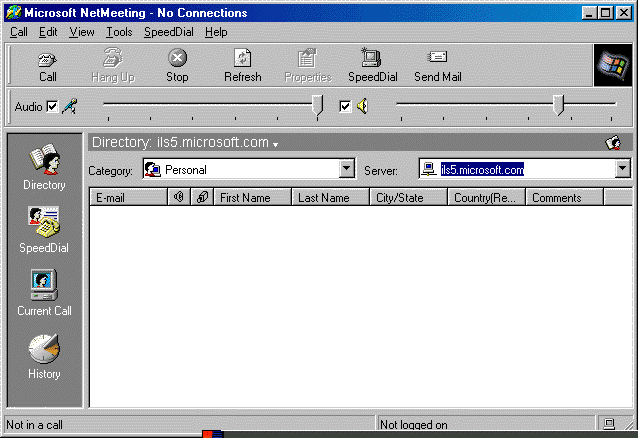The height and width of the screenshot is (438, 638).
Task: Minimize the NetMeeting window
Action: (589, 13)
